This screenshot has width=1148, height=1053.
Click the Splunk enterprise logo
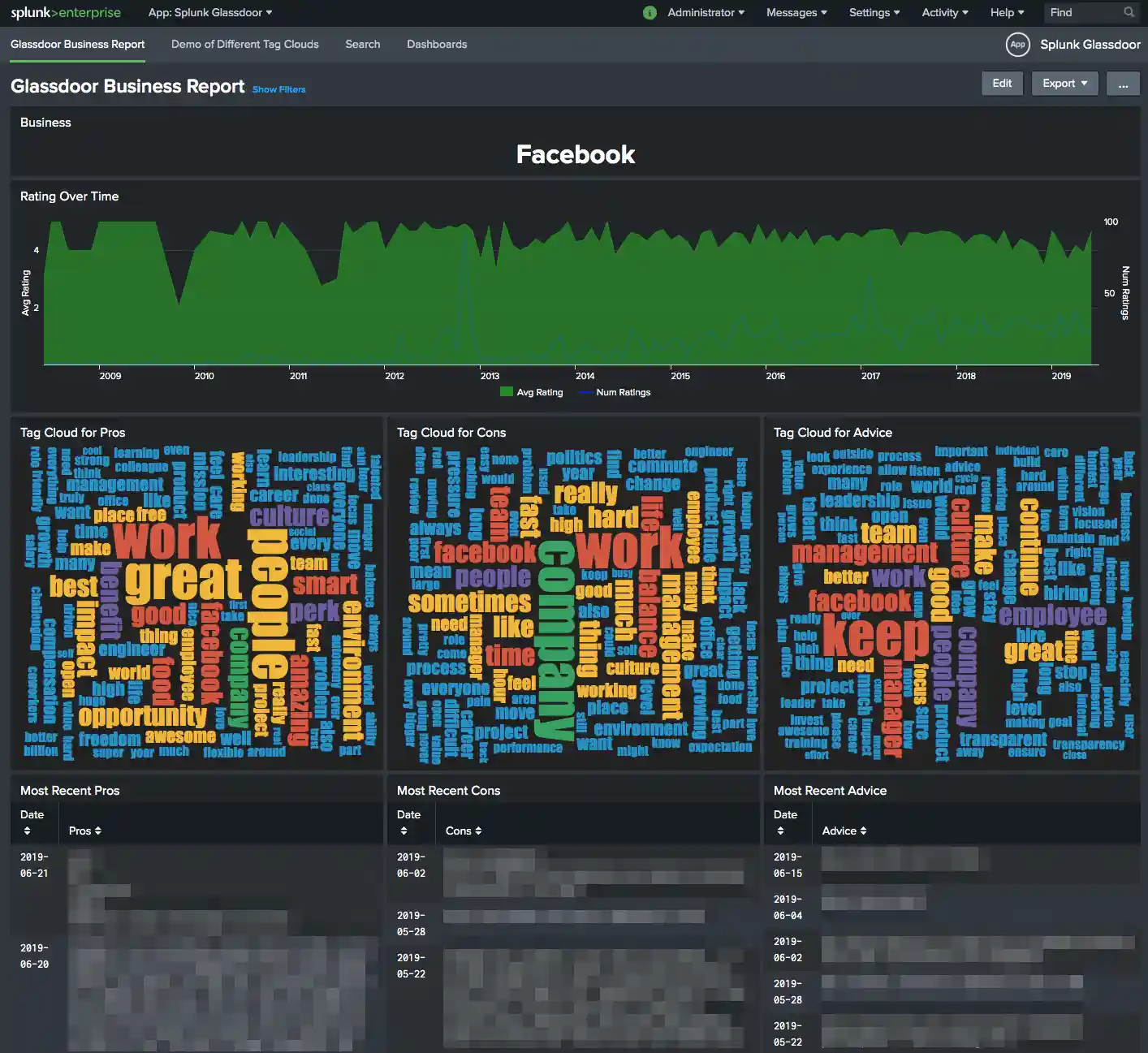[x=66, y=13]
